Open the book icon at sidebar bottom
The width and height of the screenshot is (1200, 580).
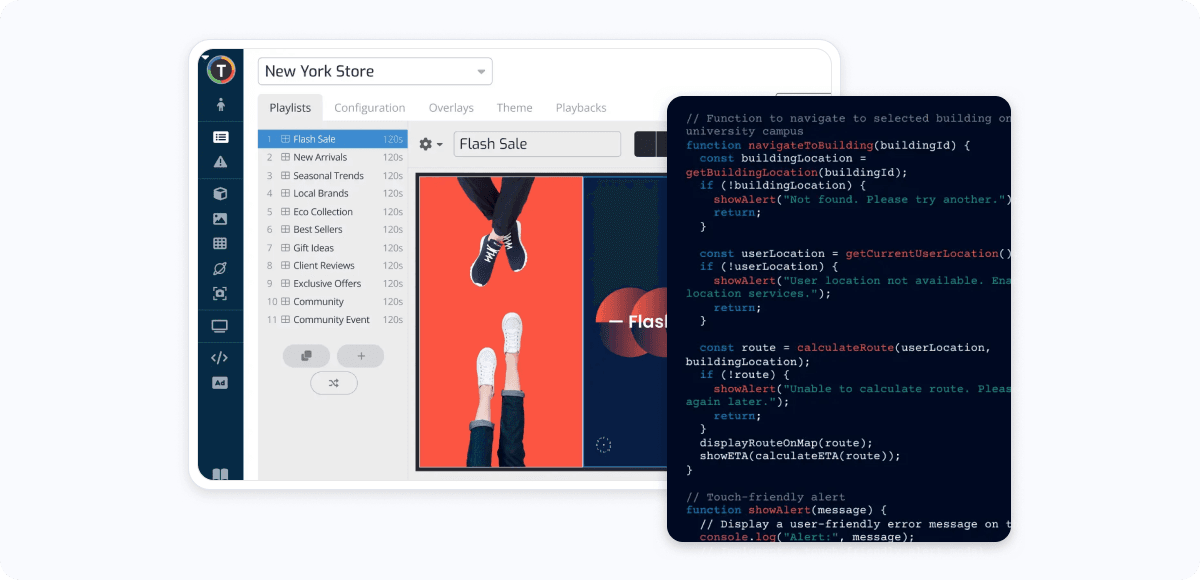[x=220, y=475]
